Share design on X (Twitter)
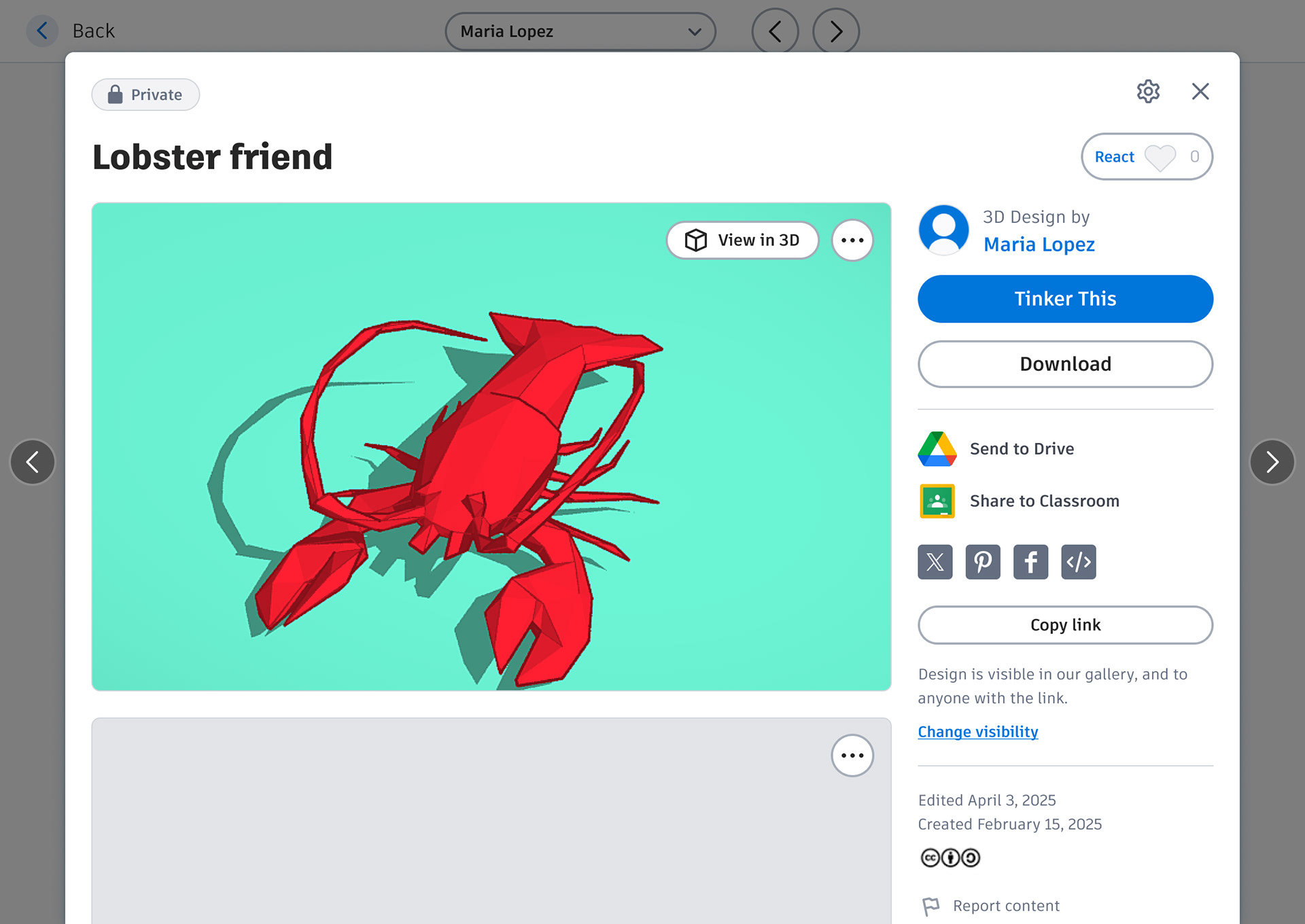 (935, 562)
